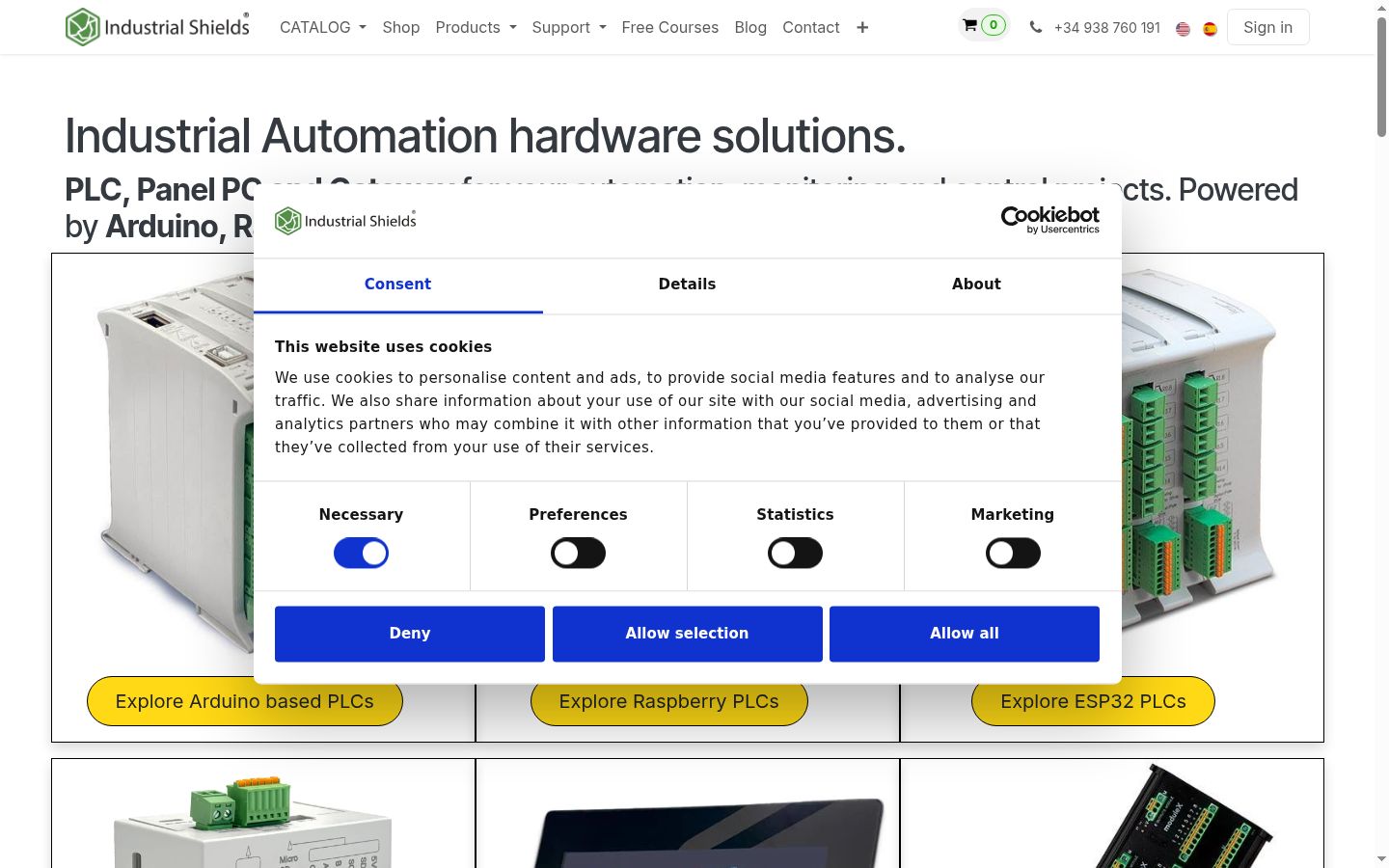Click Explore Arduino based PLCs button
1389x868 pixels.
245,701
